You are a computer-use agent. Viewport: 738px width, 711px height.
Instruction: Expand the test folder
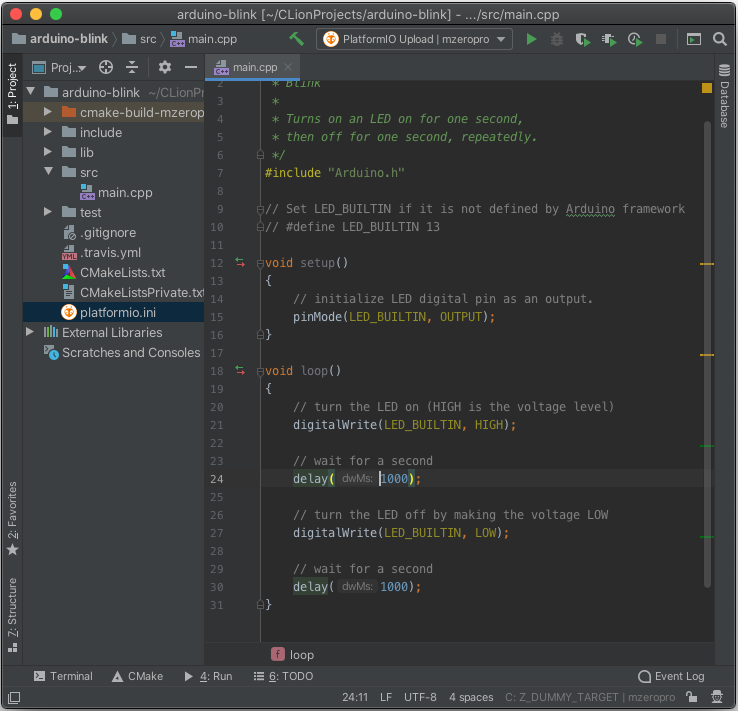click(x=48, y=212)
